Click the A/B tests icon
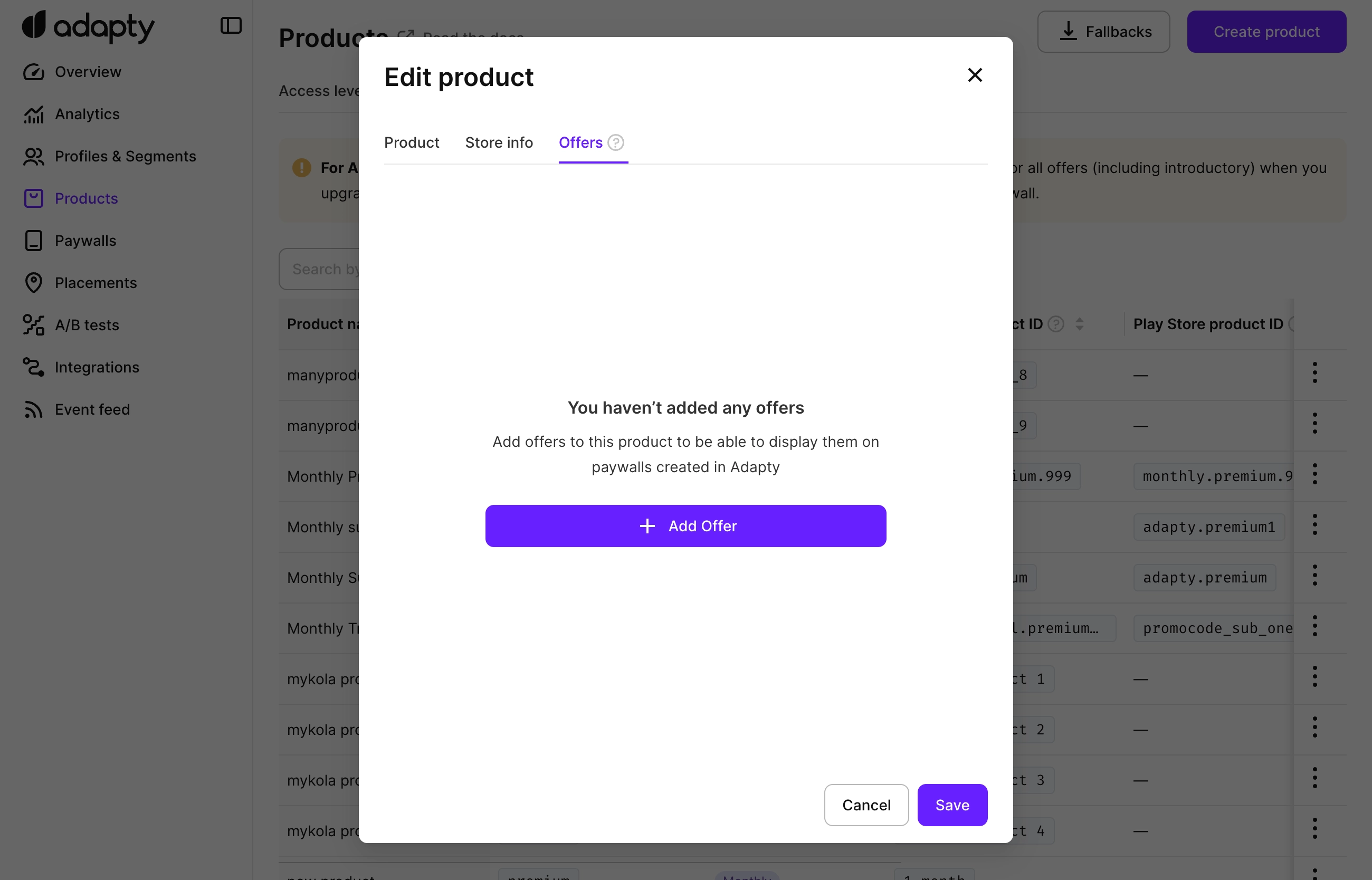1372x880 pixels. pos(34,325)
